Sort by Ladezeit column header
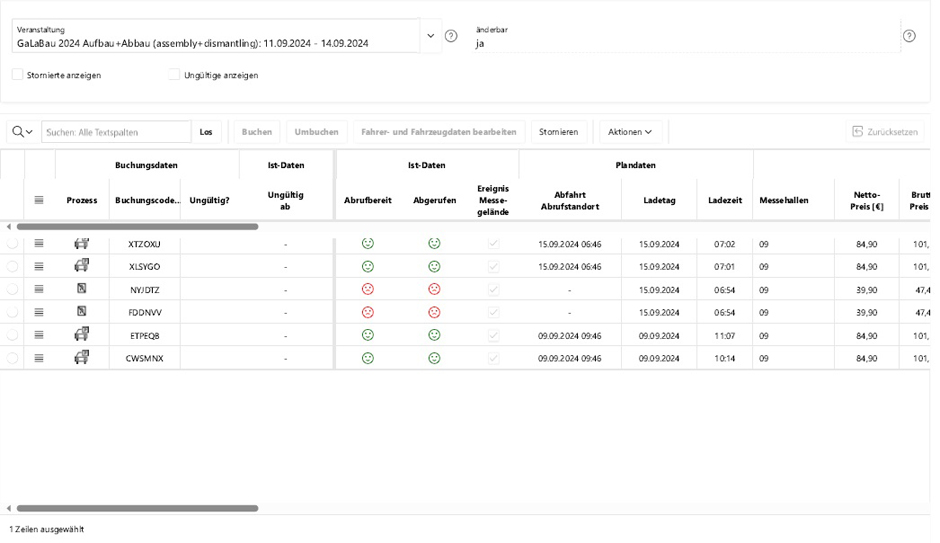 724,200
